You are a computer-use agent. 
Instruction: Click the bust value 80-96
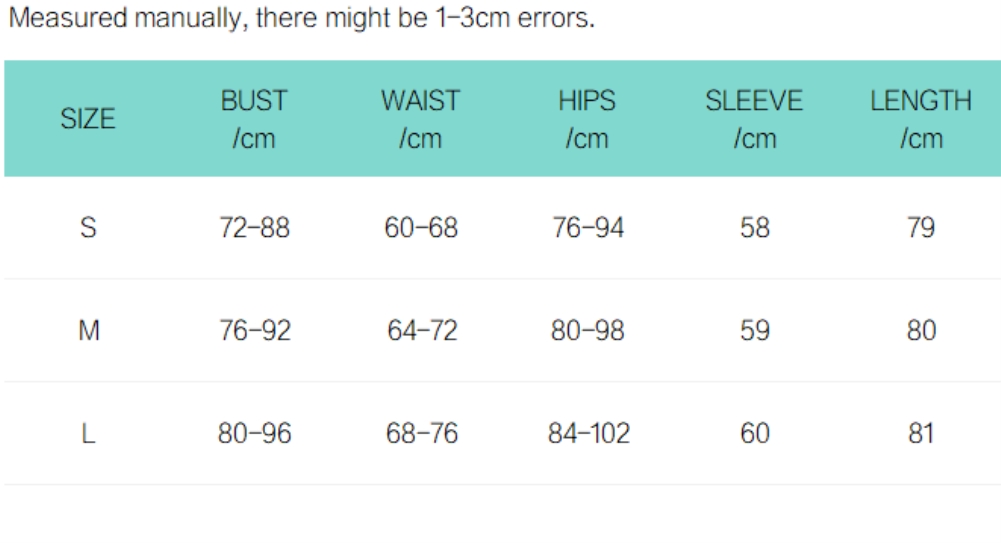pos(254,434)
